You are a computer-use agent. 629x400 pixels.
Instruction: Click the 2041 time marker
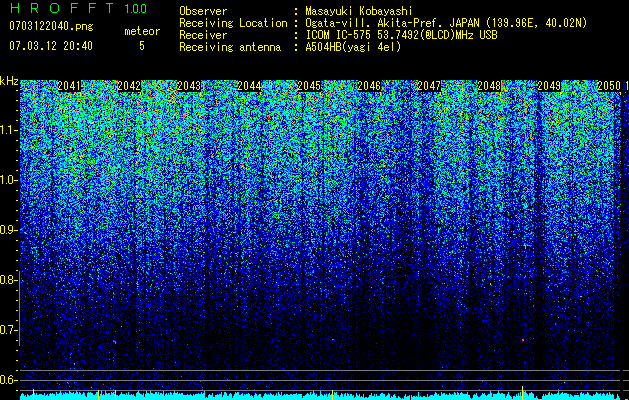[x=69, y=86]
